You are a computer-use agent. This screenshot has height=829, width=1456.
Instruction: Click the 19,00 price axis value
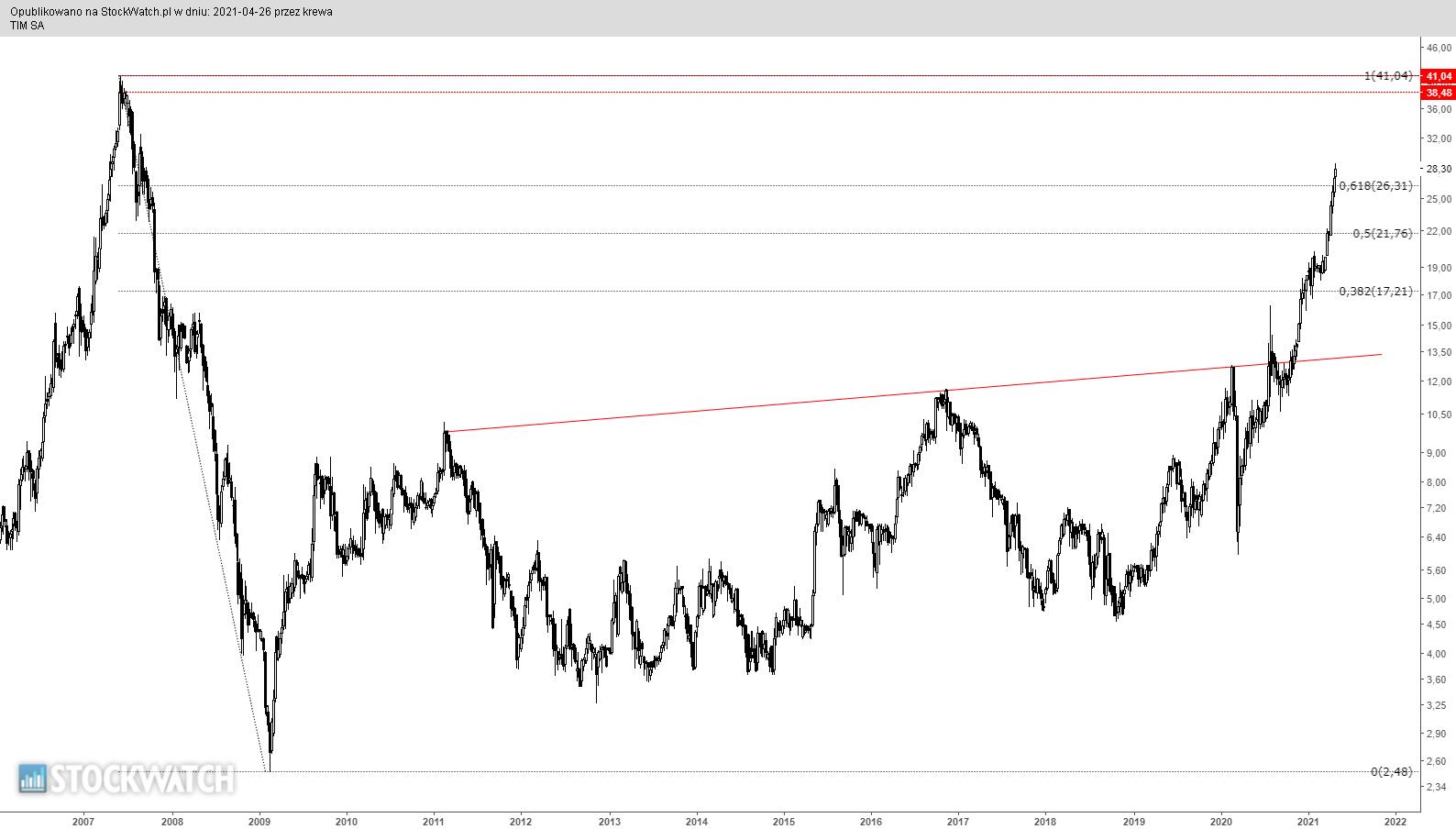(x=1439, y=268)
